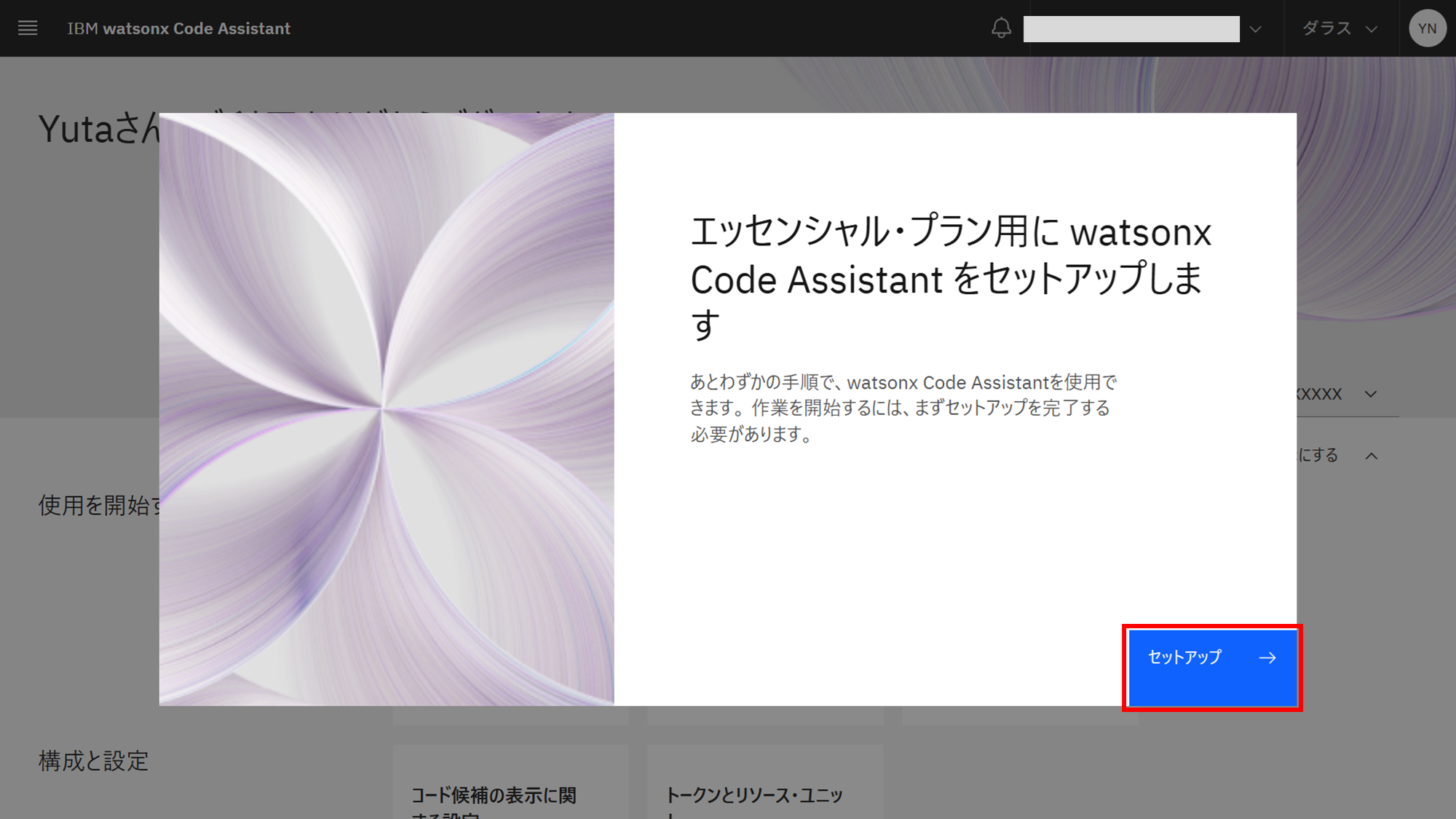Expand the account selector chevron in header
Viewport: 1456px width, 819px height.
1256,29
